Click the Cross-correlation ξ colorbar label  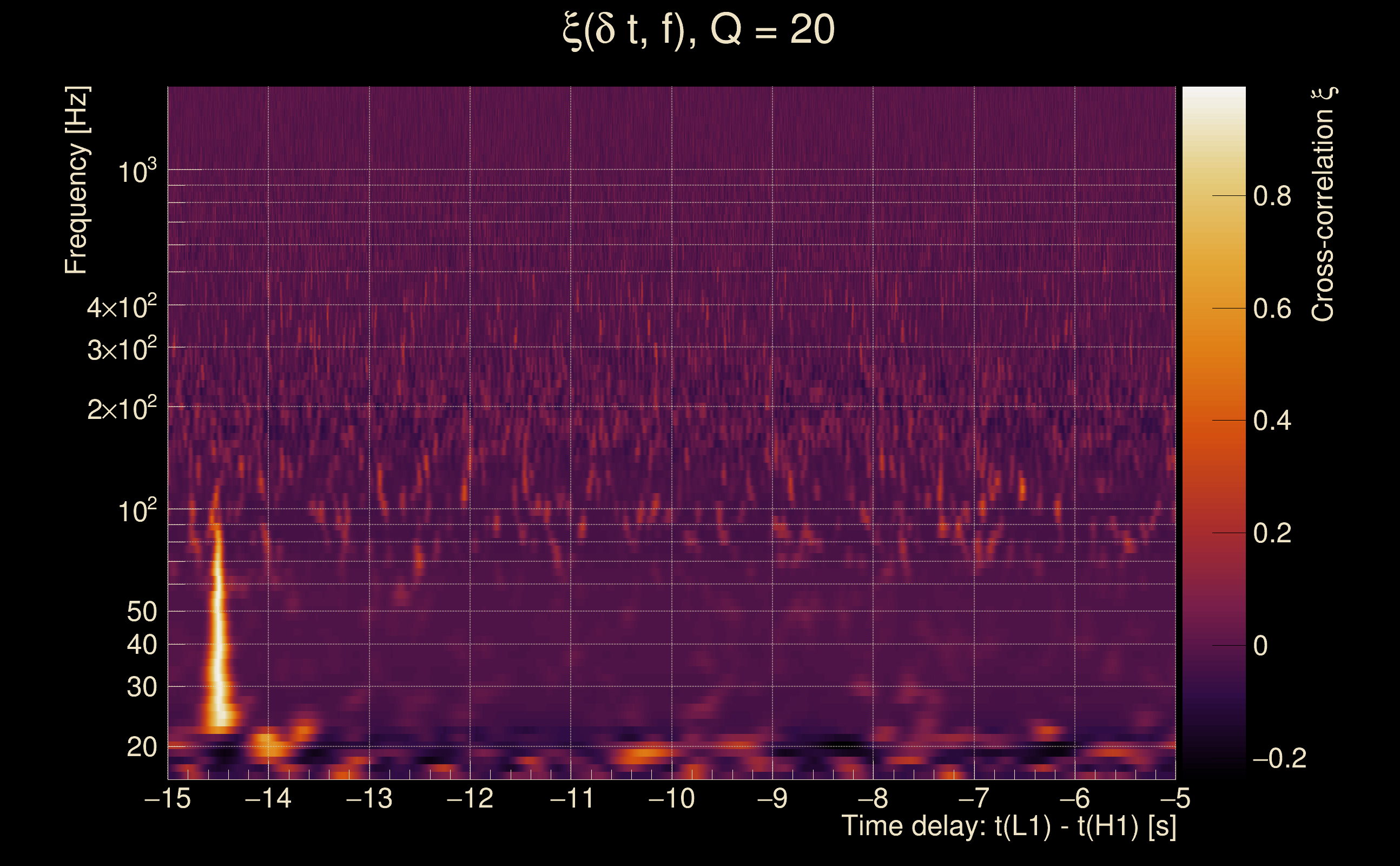click(x=1323, y=205)
